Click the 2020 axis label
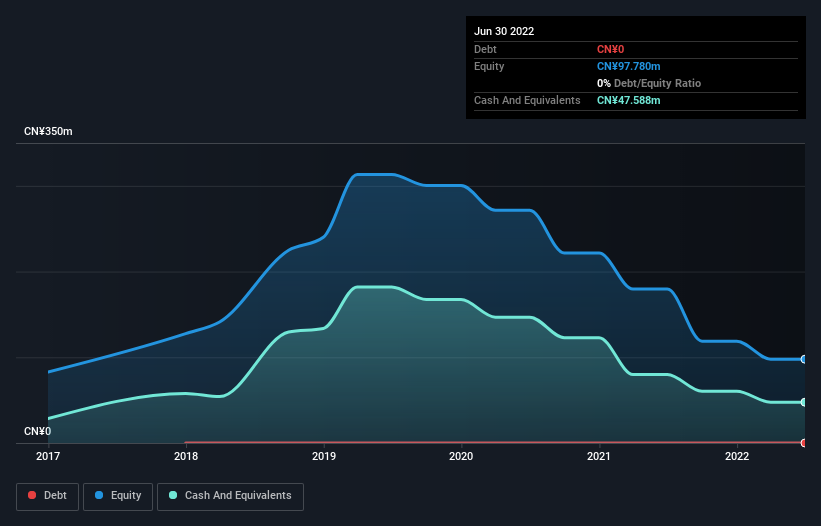 point(461,456)
